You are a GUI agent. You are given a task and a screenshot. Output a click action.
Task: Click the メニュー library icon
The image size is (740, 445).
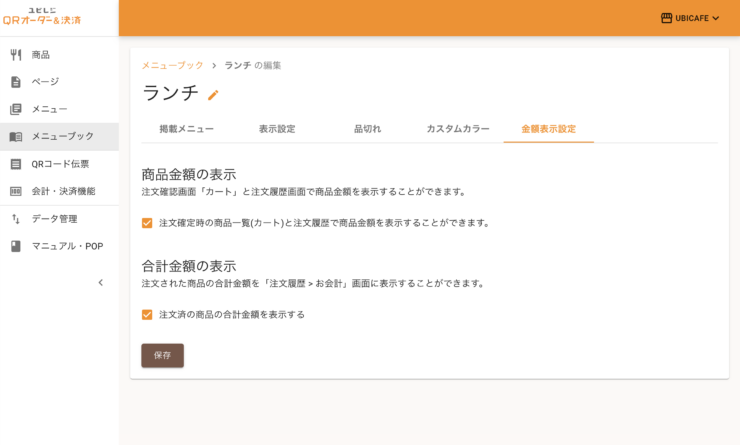(16, 109)
